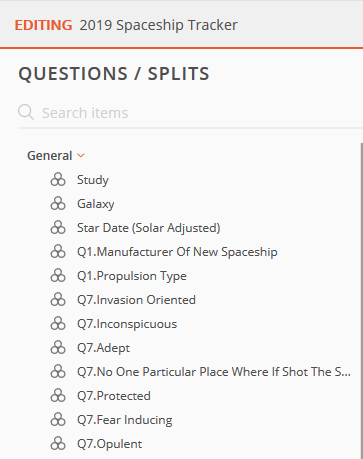Viewport: 363px width, 459px height.
Task: Click the magnifier search icon
Action: click(x=26, y=112)
